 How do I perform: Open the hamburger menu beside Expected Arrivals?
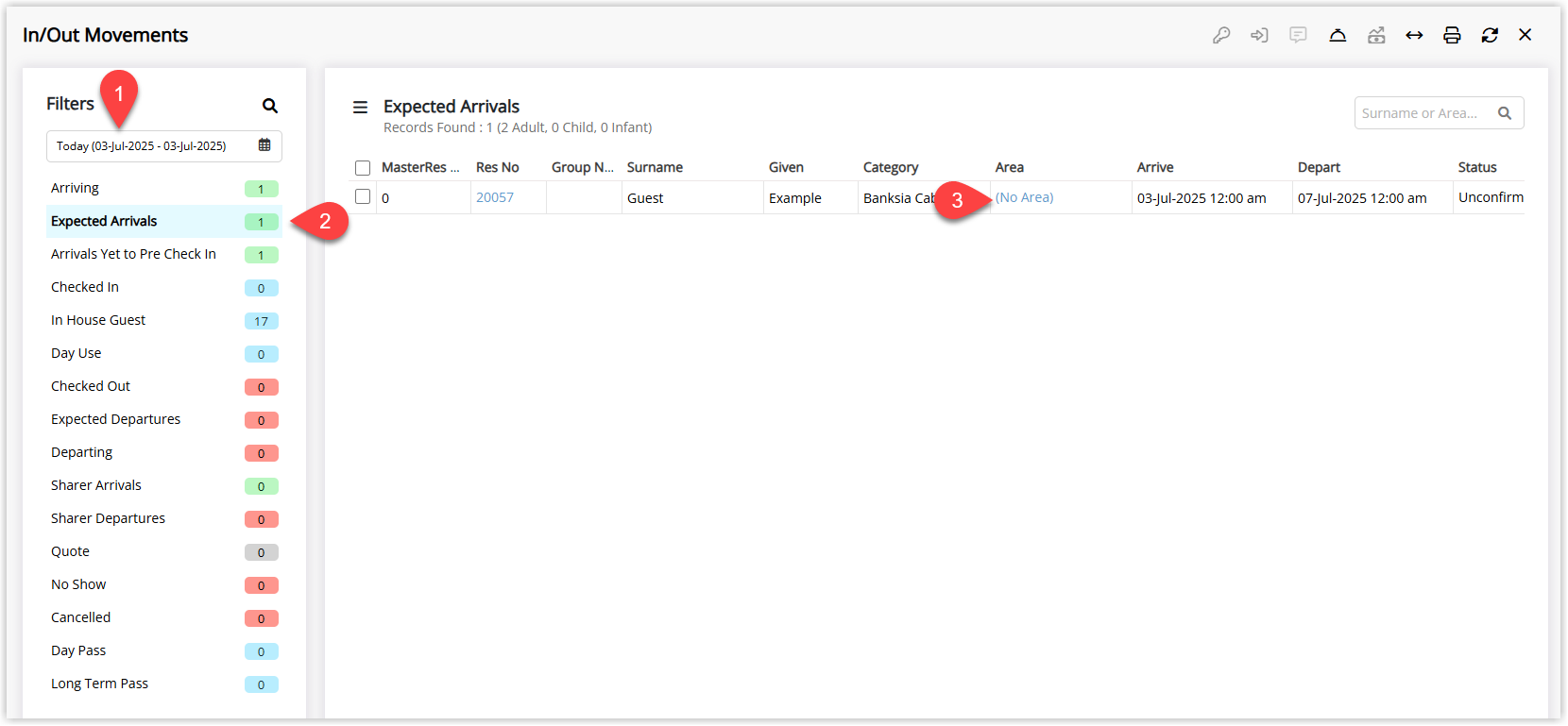click(360, 108)
